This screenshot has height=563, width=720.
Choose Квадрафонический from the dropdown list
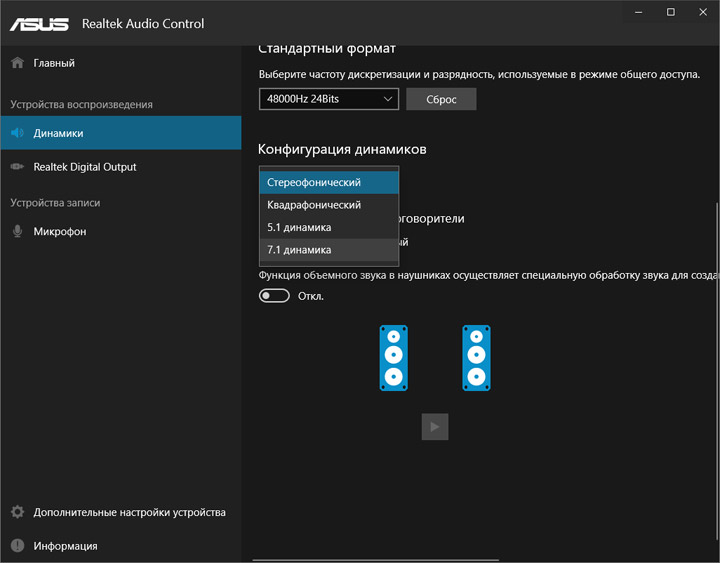[x=328, y=205]
